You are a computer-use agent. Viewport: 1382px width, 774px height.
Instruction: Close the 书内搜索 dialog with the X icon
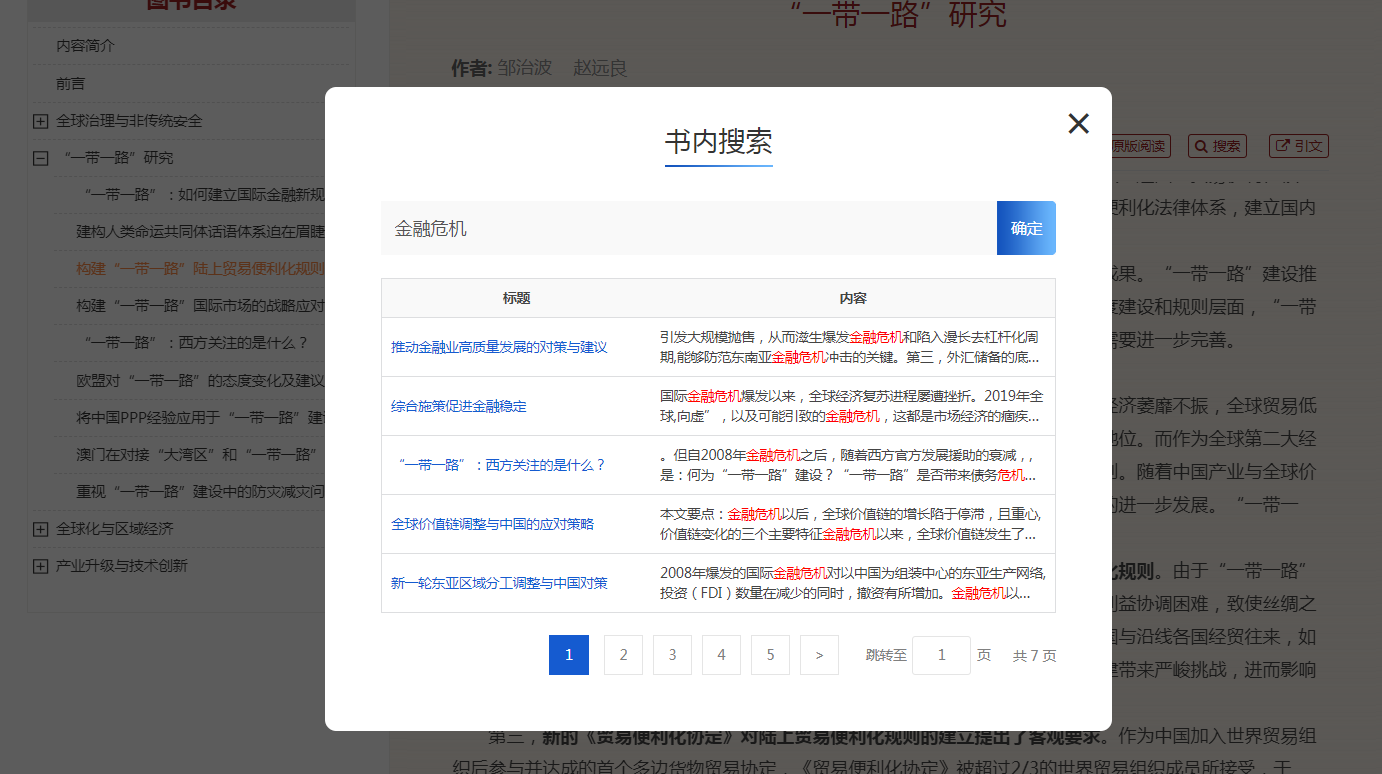[1078, 124]
